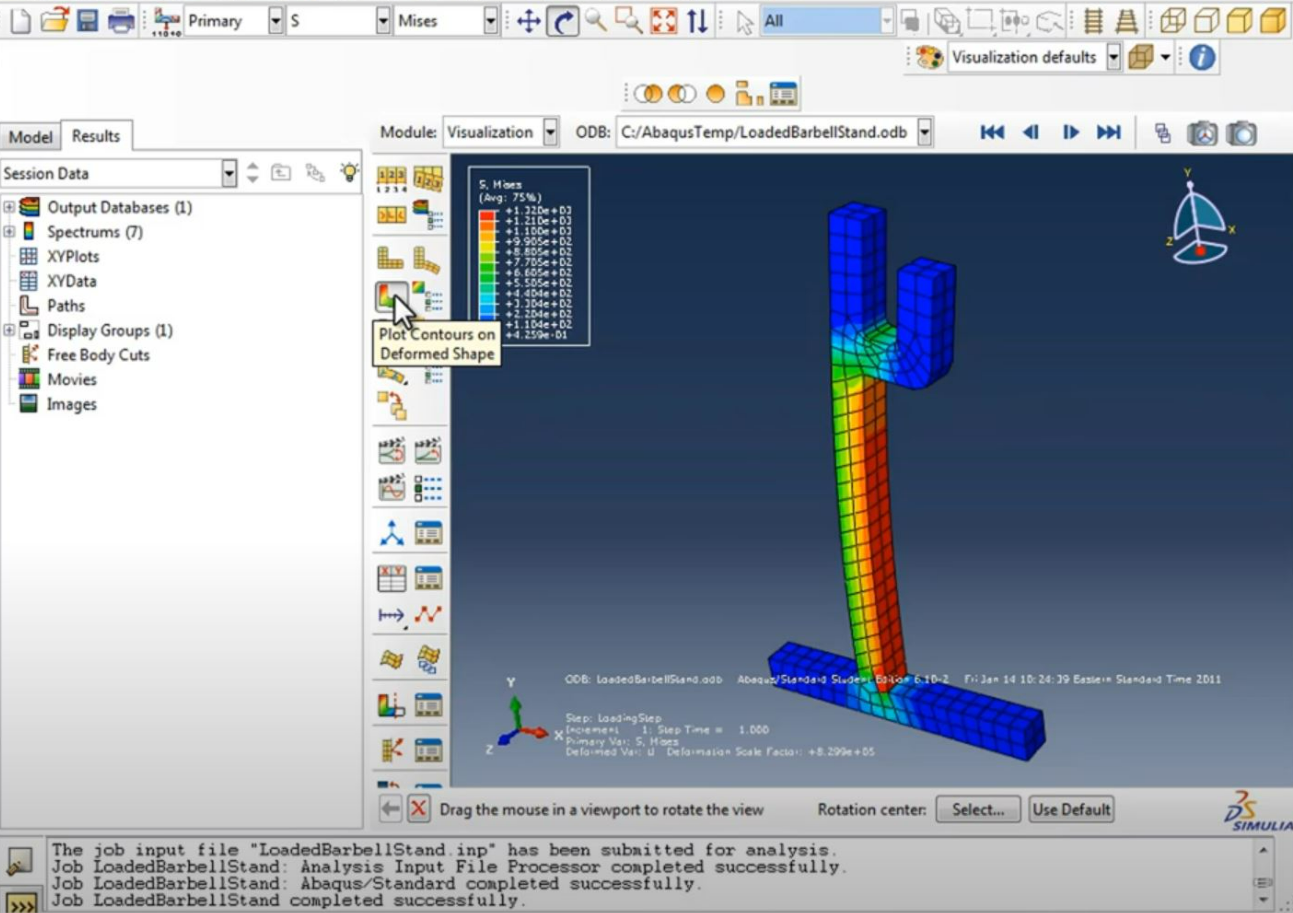This screenshot has width=1293, height=913.
Task: Open the ODB file path dropdown
Action: [924, 132]
